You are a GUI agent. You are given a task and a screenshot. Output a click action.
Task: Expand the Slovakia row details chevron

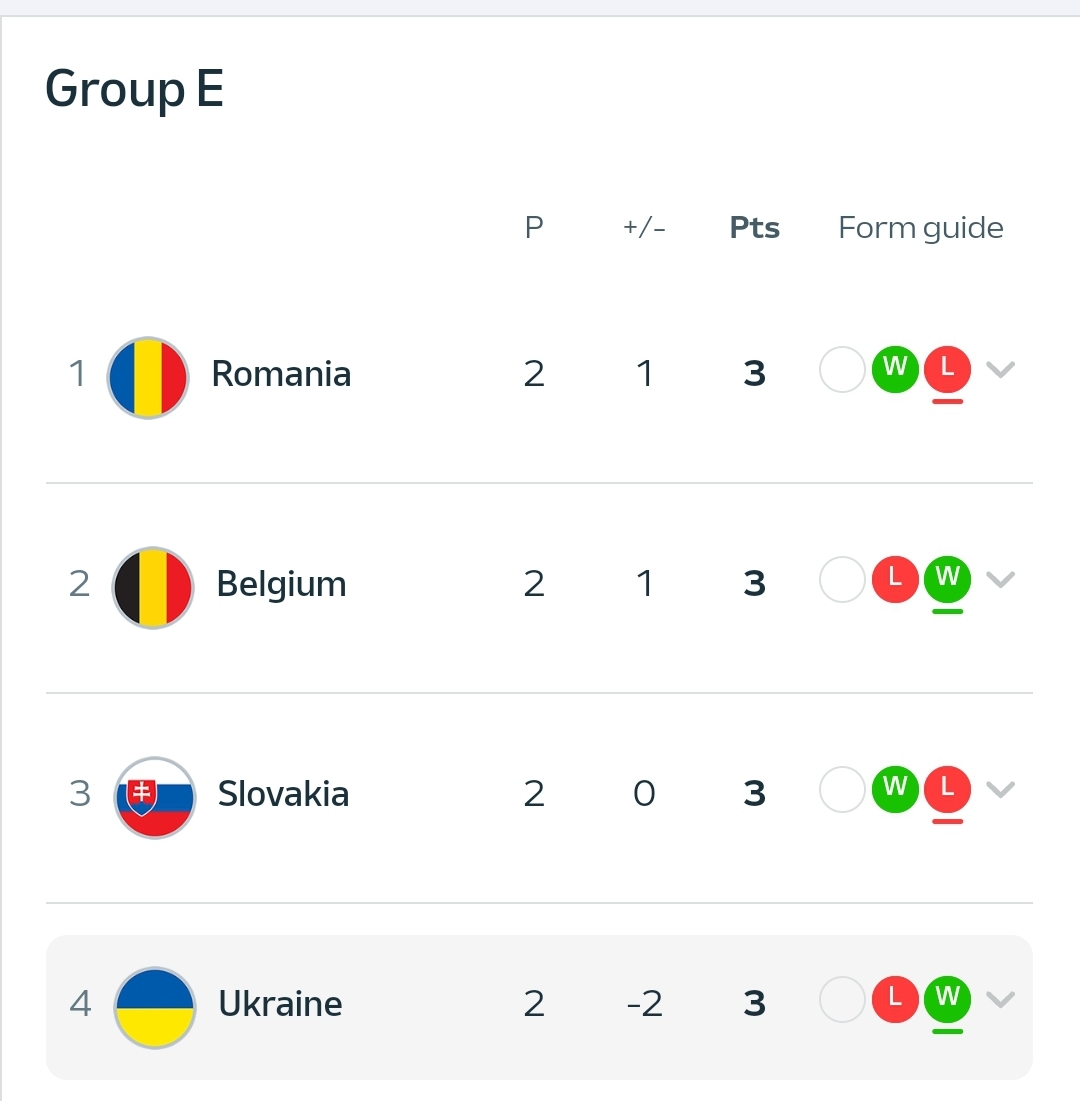point(1000,790)
